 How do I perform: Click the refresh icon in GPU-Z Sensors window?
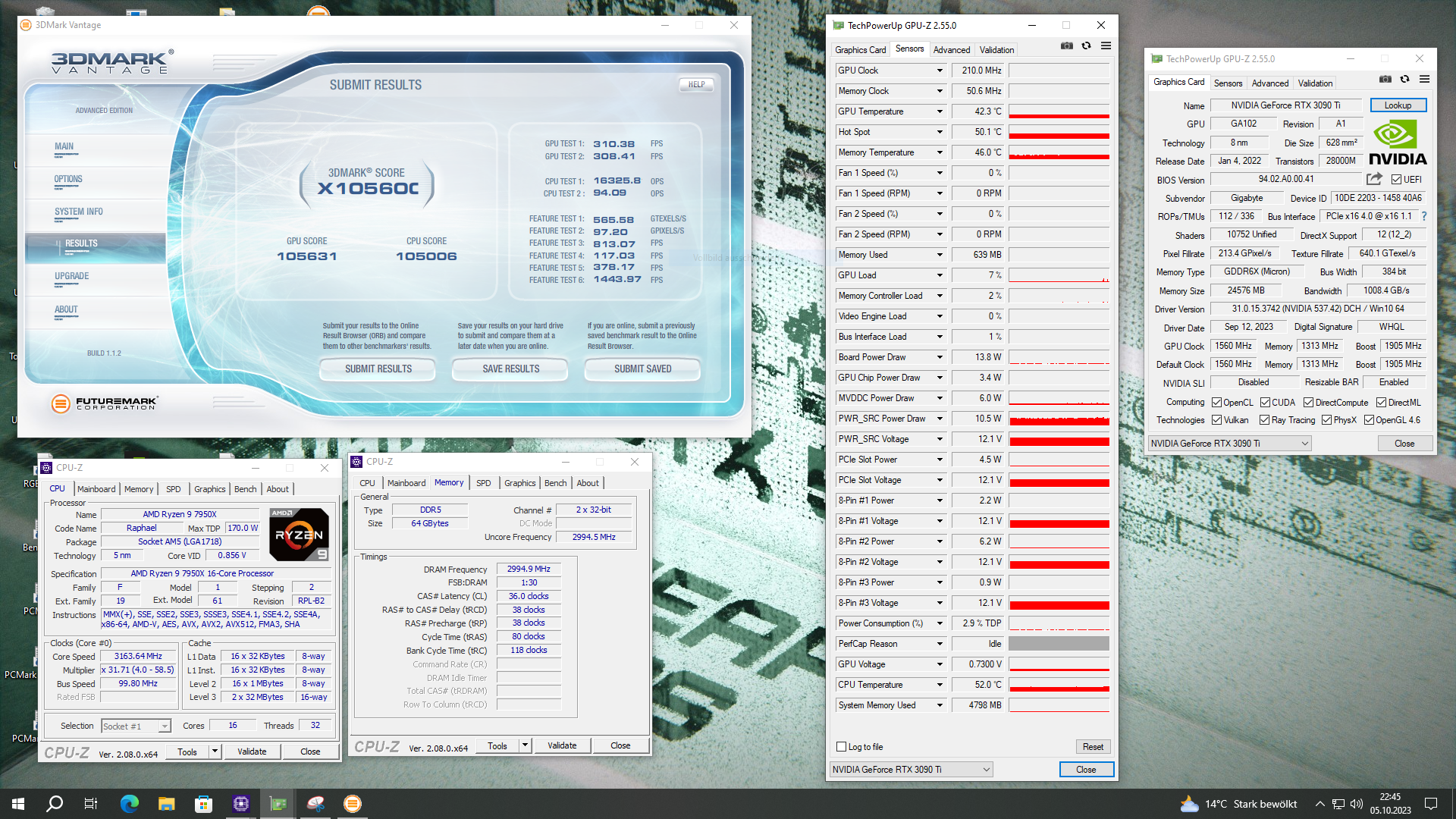point(1086,46)
